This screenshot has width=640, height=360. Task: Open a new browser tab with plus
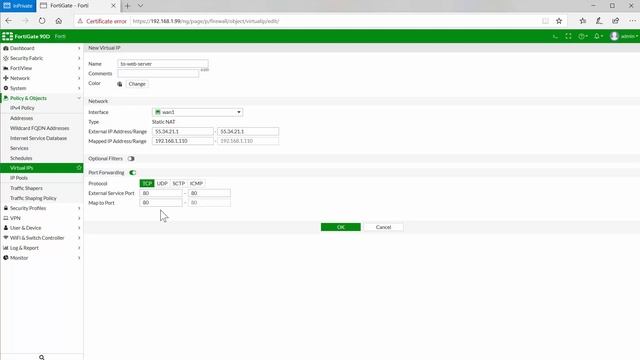coord(127,6)
